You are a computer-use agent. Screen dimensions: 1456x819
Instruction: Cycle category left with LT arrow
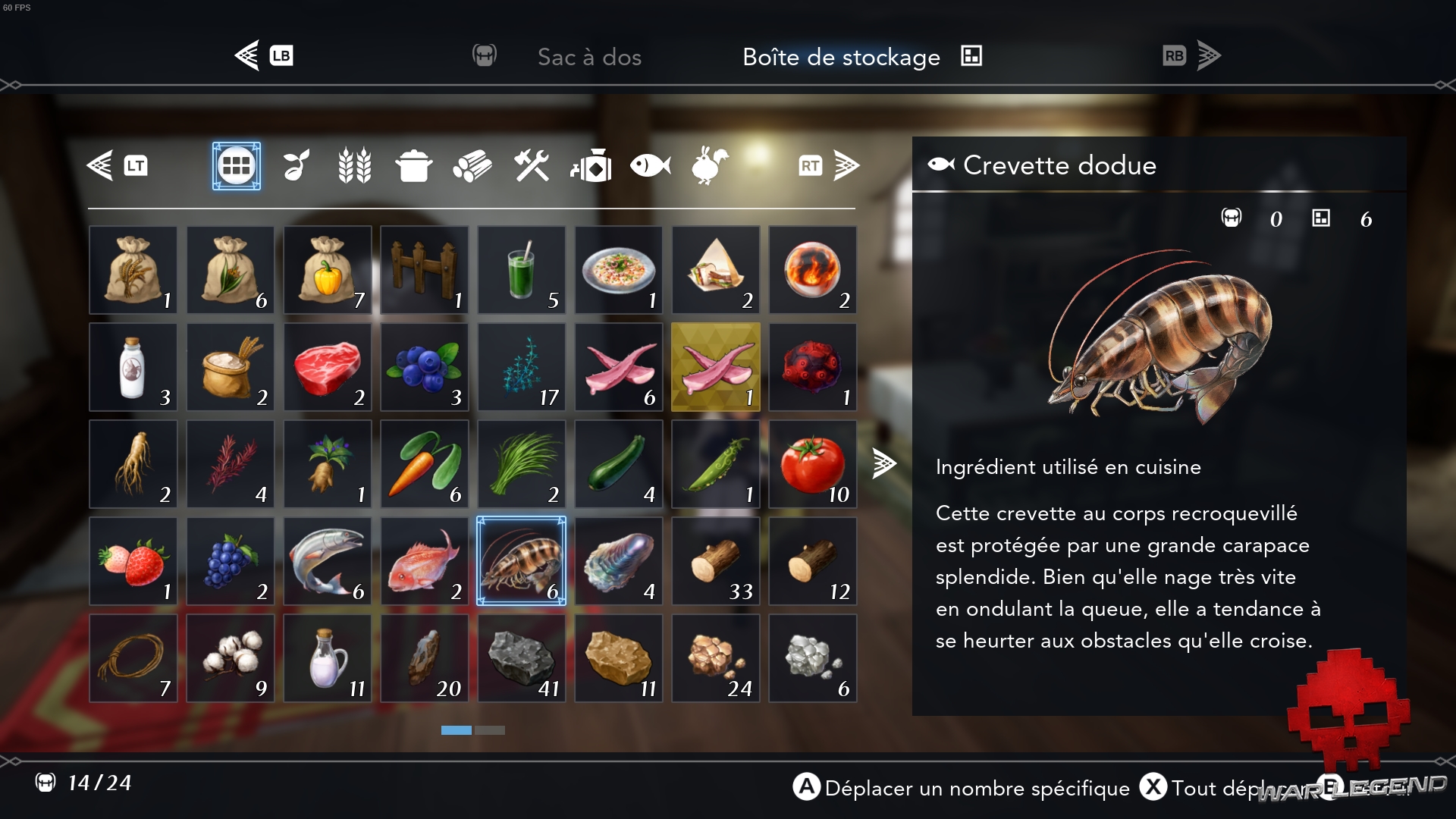coord(118,165)
